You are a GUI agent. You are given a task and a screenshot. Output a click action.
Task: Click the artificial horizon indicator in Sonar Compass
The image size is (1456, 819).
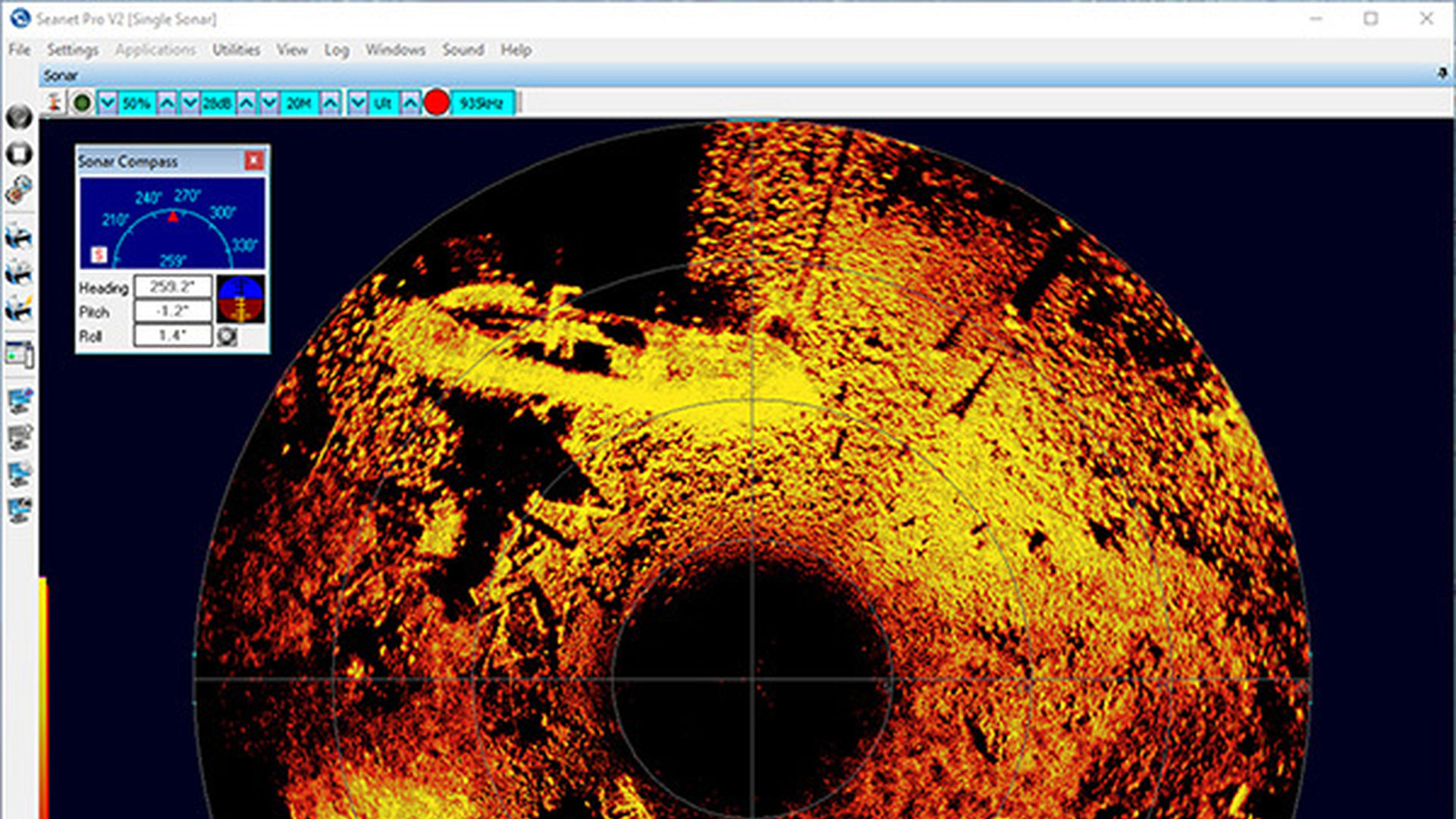[x=240, y=299]
